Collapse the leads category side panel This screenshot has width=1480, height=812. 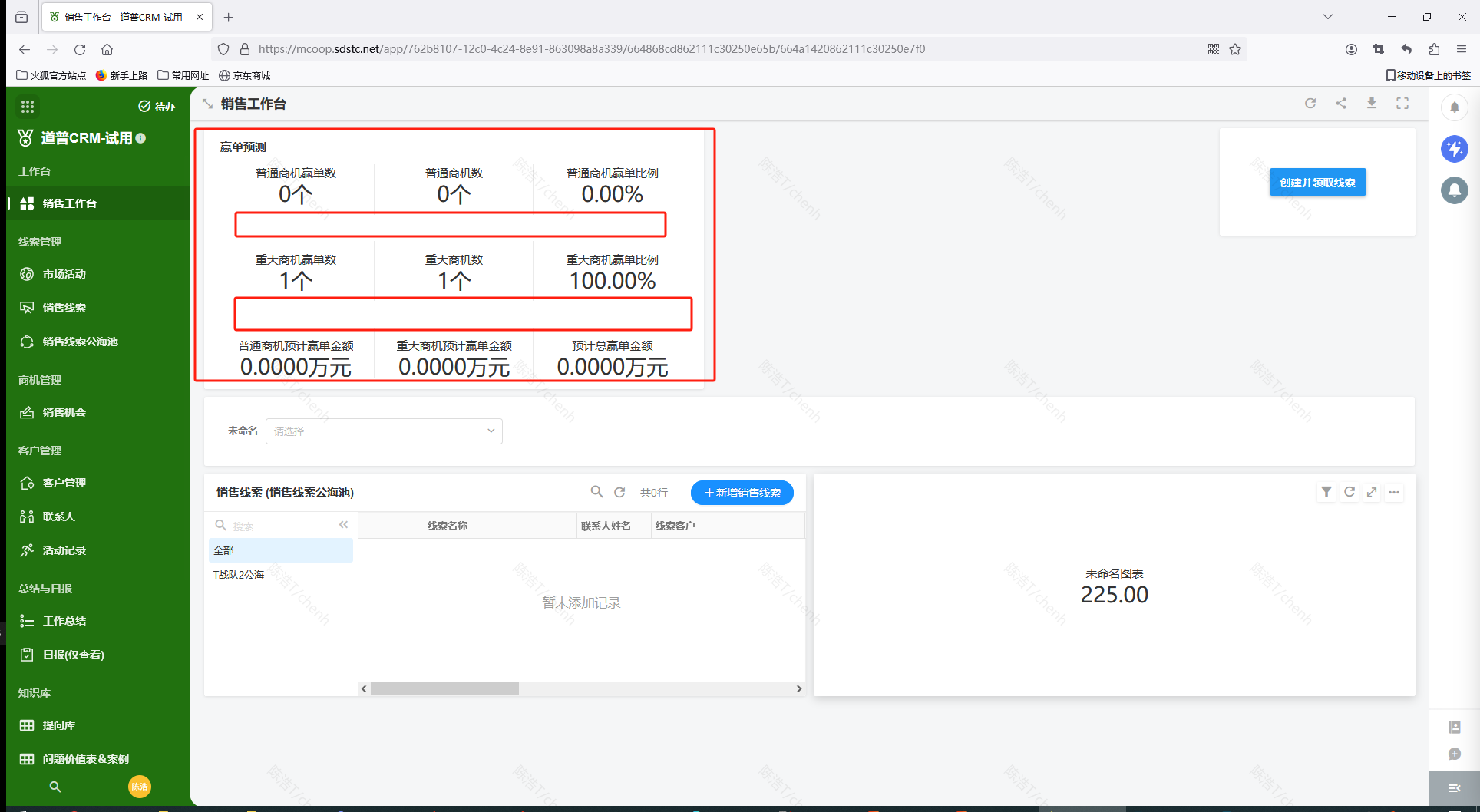[x=343, y=525]
